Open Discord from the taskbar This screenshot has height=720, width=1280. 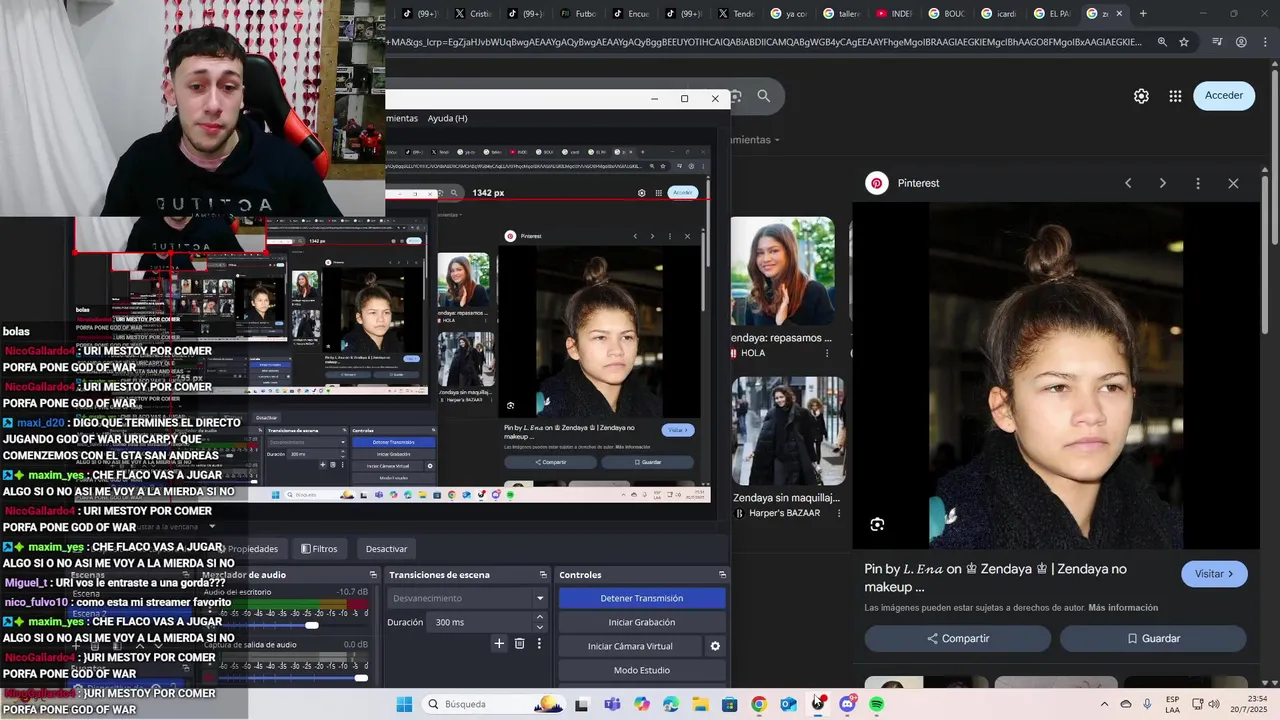point(848,704)
